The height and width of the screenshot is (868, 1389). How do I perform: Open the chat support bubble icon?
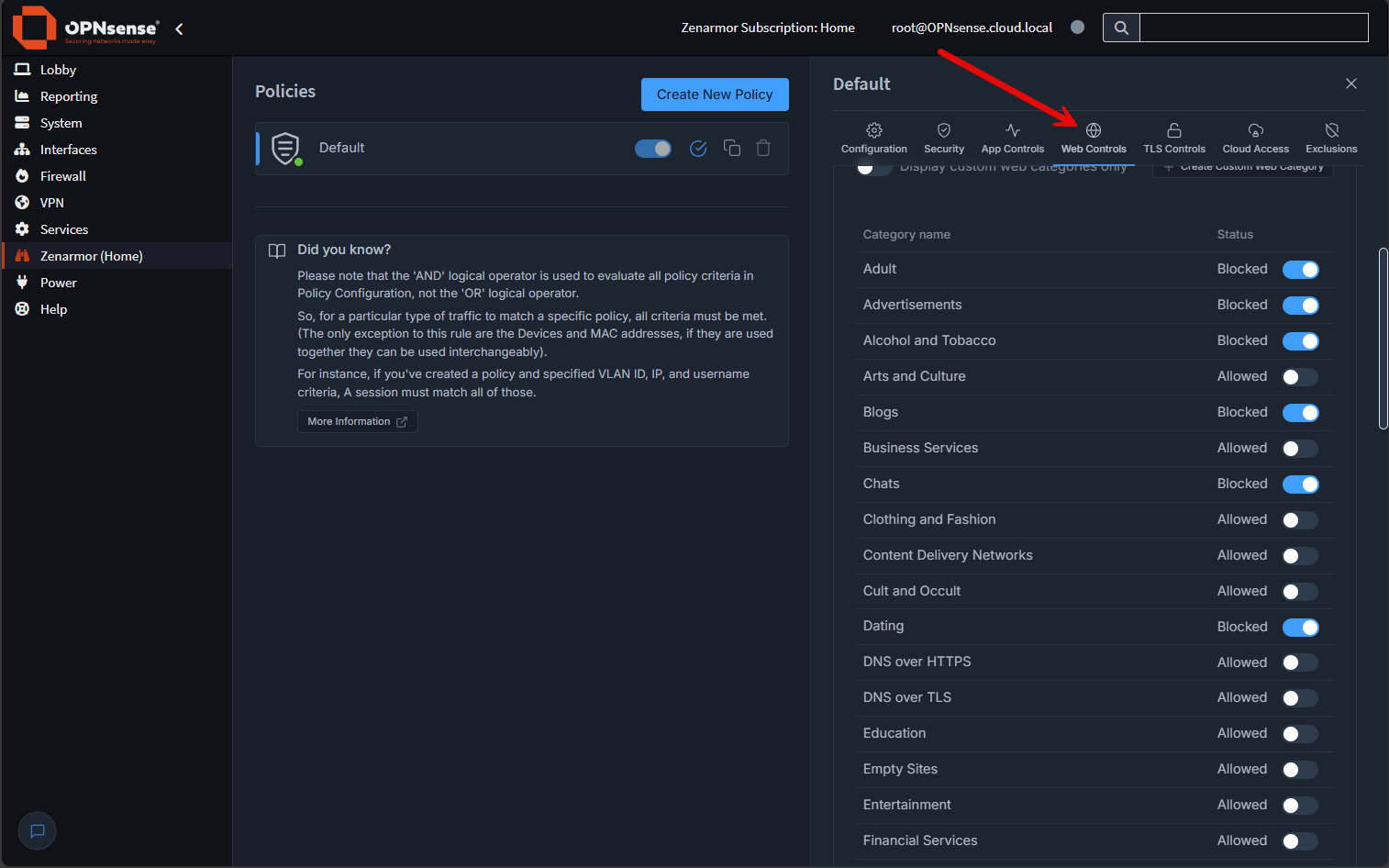pos(37,830)
